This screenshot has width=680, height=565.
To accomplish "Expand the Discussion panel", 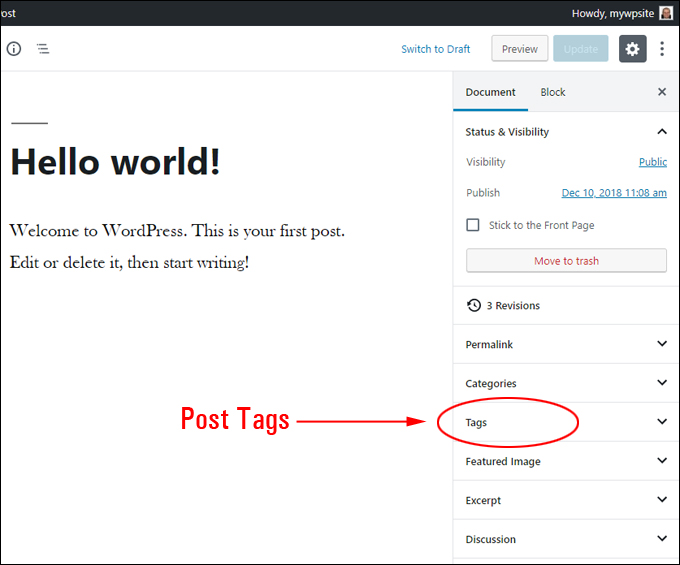I will pyautogui.click(x=662, y=539).
